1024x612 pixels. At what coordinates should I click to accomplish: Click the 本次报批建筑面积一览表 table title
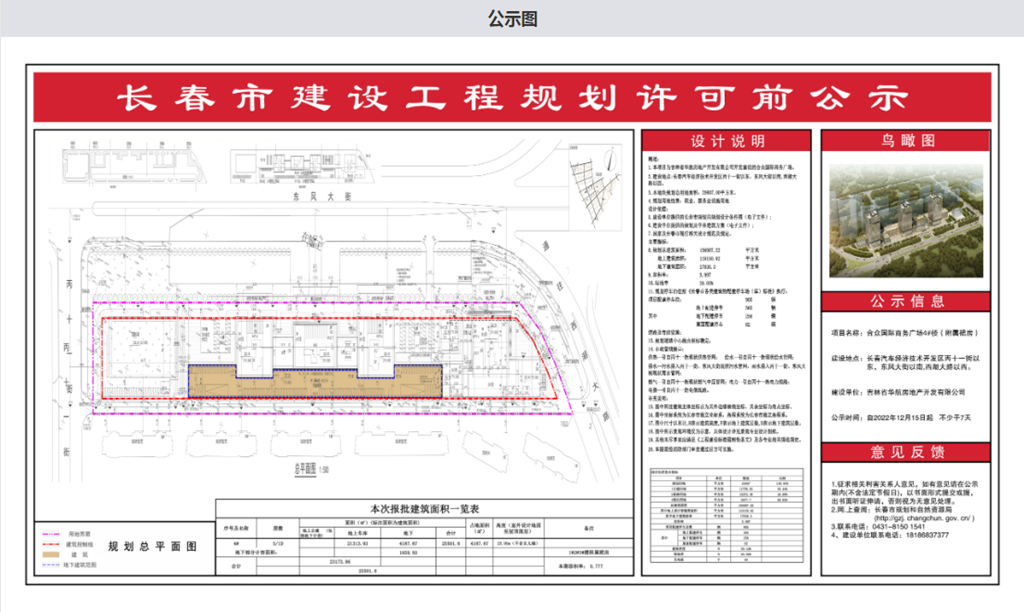tap(424, 509)
